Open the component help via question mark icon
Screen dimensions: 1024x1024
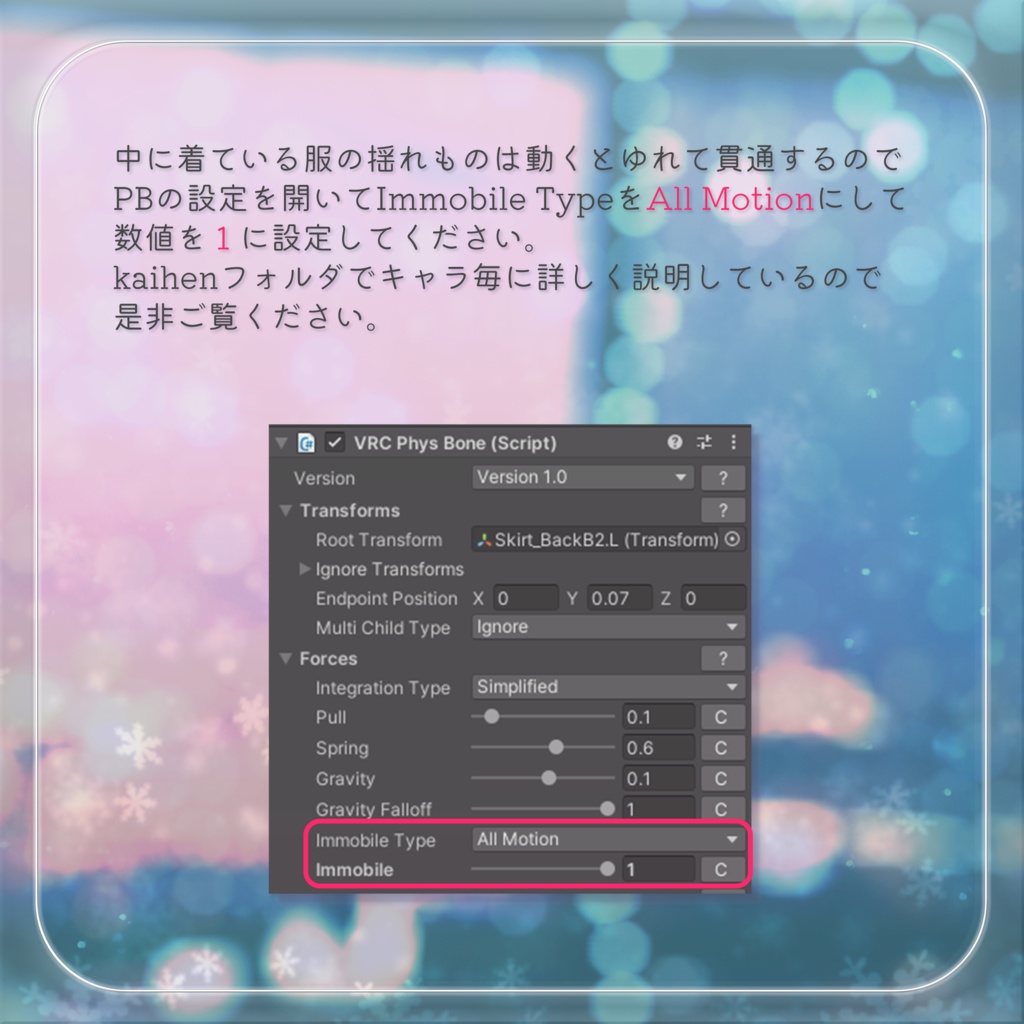click(676, 443)
